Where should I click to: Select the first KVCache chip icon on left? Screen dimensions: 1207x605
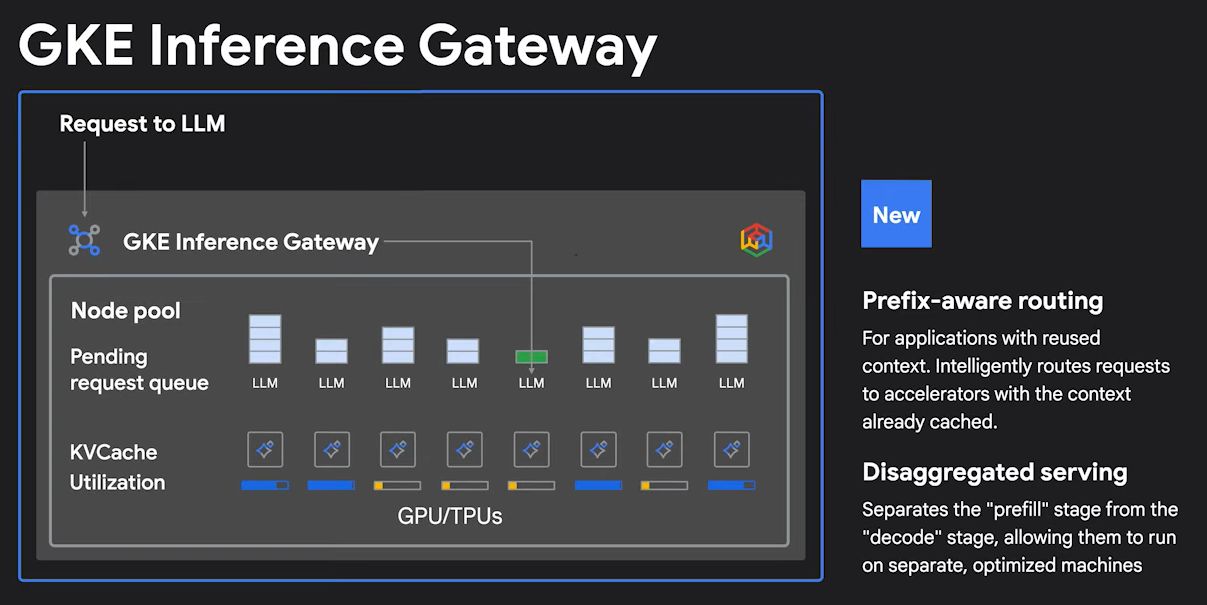coord(265,450)
